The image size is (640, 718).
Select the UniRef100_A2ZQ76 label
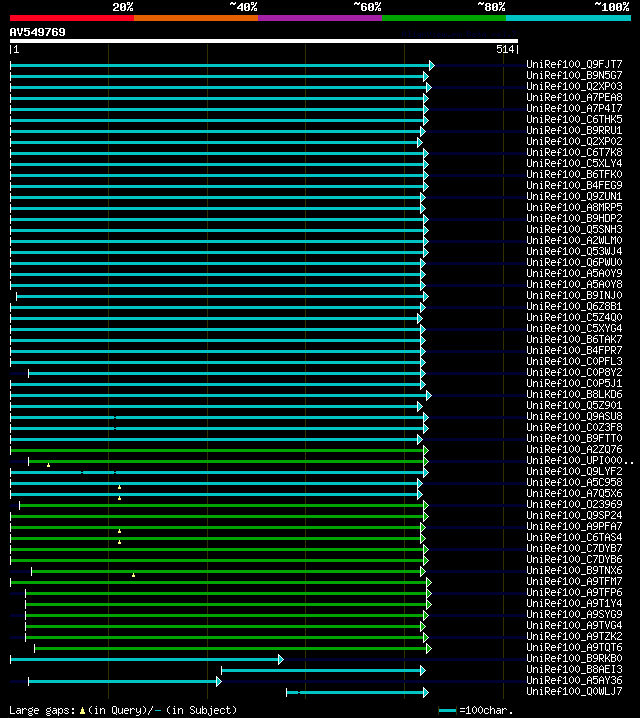tap(574, 449)
